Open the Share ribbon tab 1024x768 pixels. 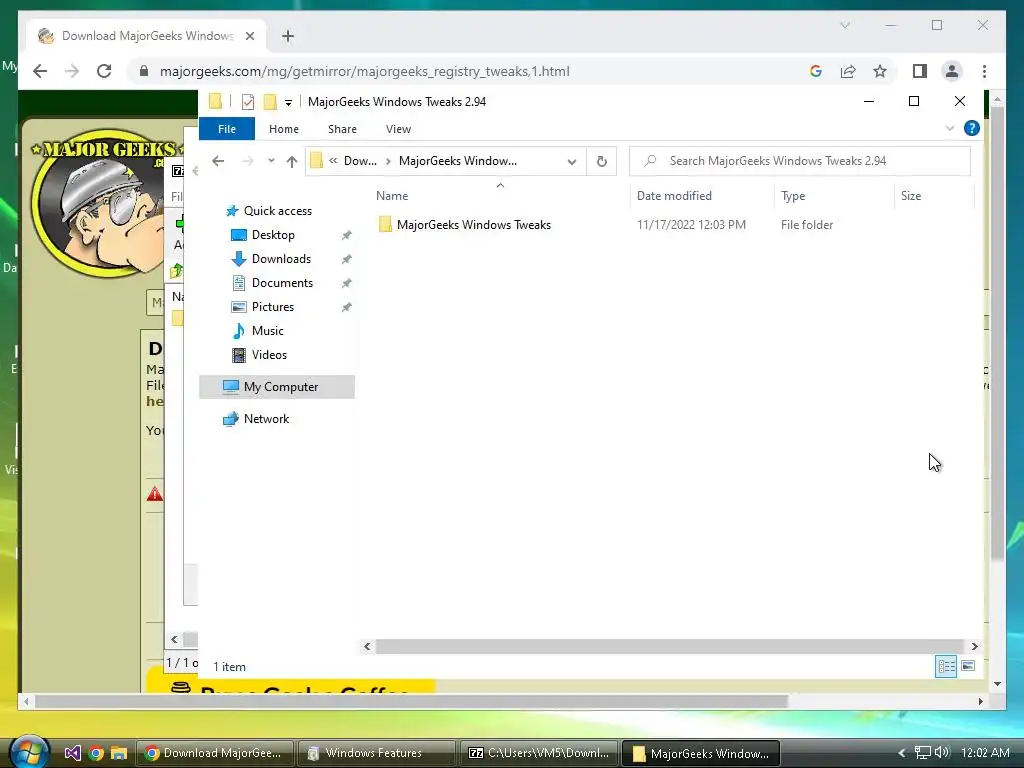click(x=342, y=129)
